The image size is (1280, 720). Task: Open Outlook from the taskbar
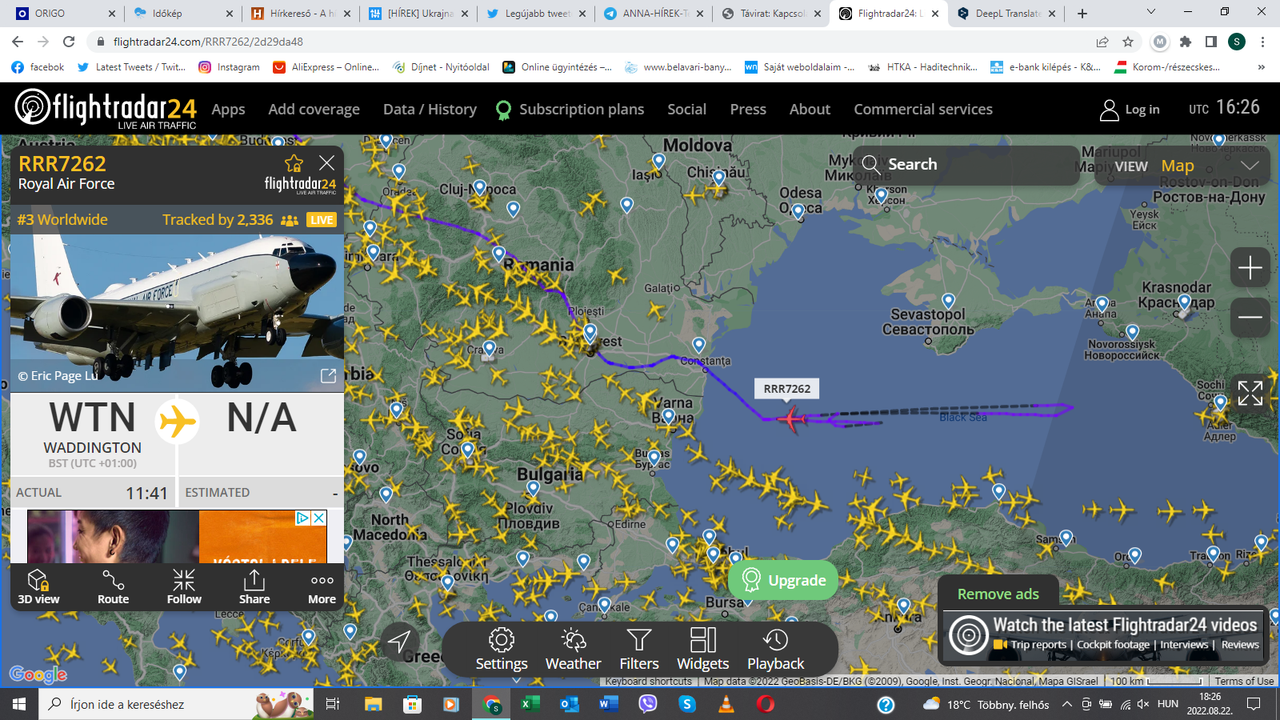[x=568, y=704]
